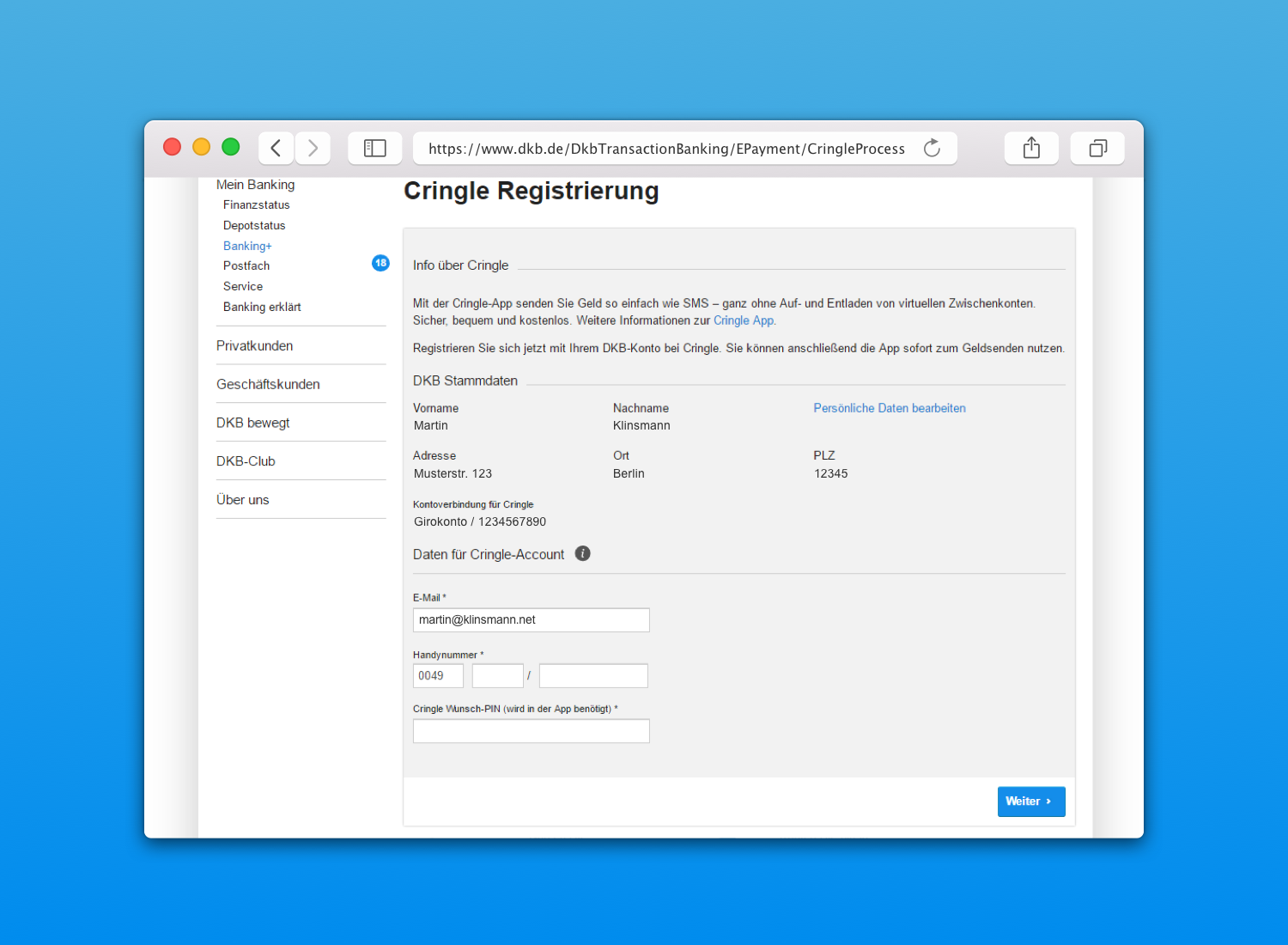This screenshot has height=945, width=1288.
Task: Select the Info über Cringle section heading
Action: (460, 265)
